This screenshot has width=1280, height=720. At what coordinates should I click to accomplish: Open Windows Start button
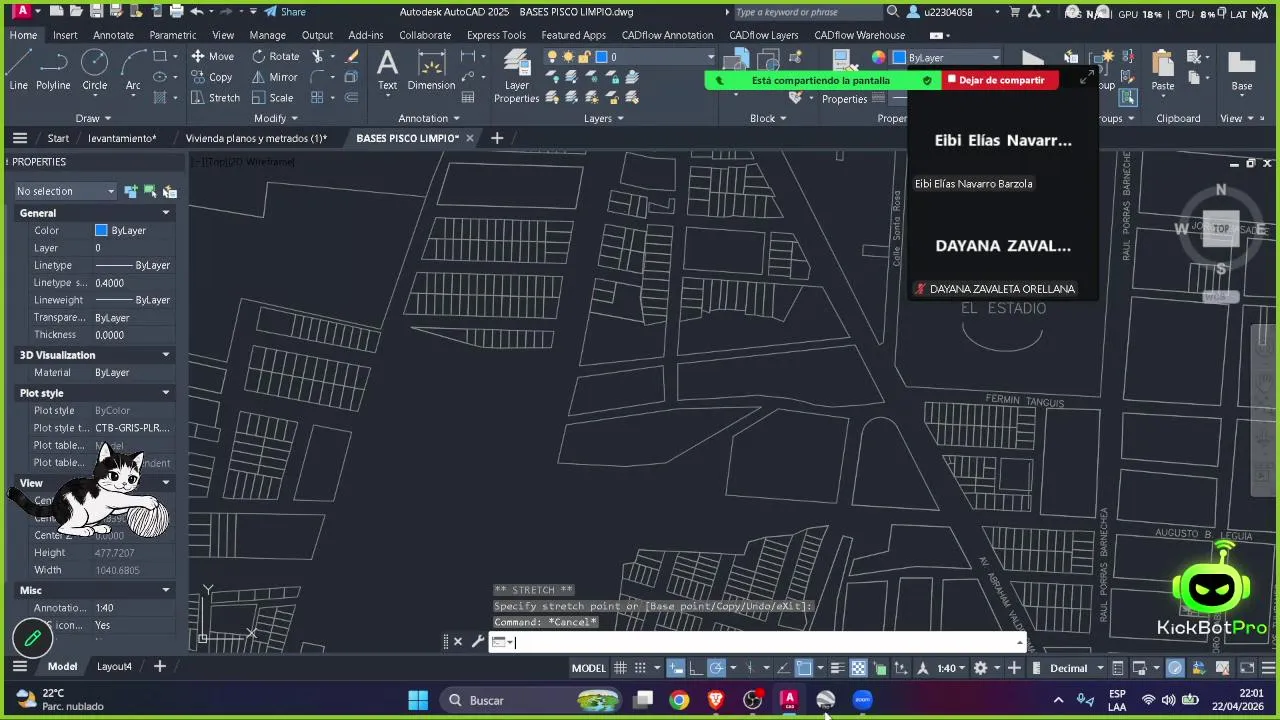418,700
